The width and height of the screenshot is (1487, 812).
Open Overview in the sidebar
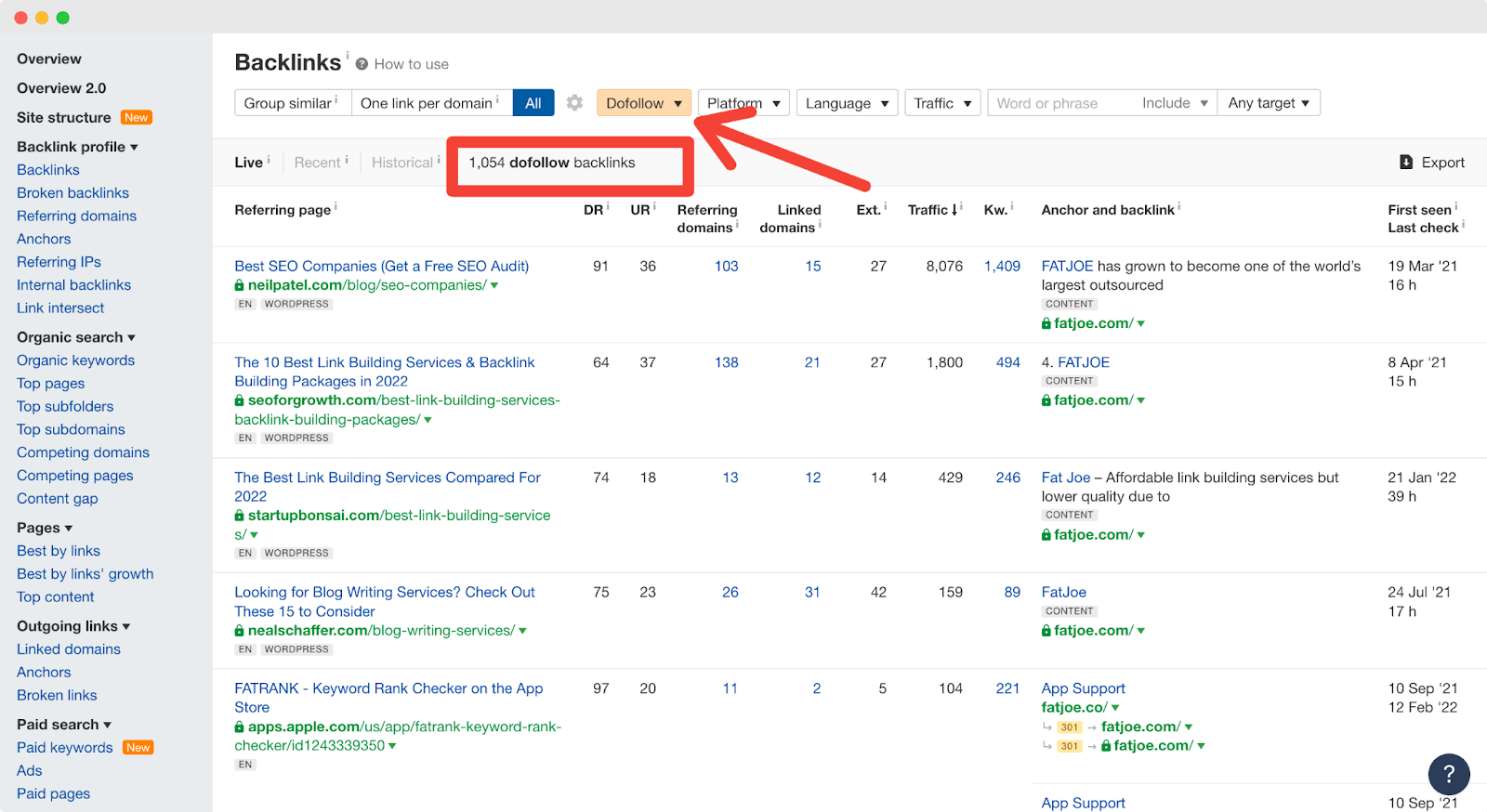click(x=49, y=59)
